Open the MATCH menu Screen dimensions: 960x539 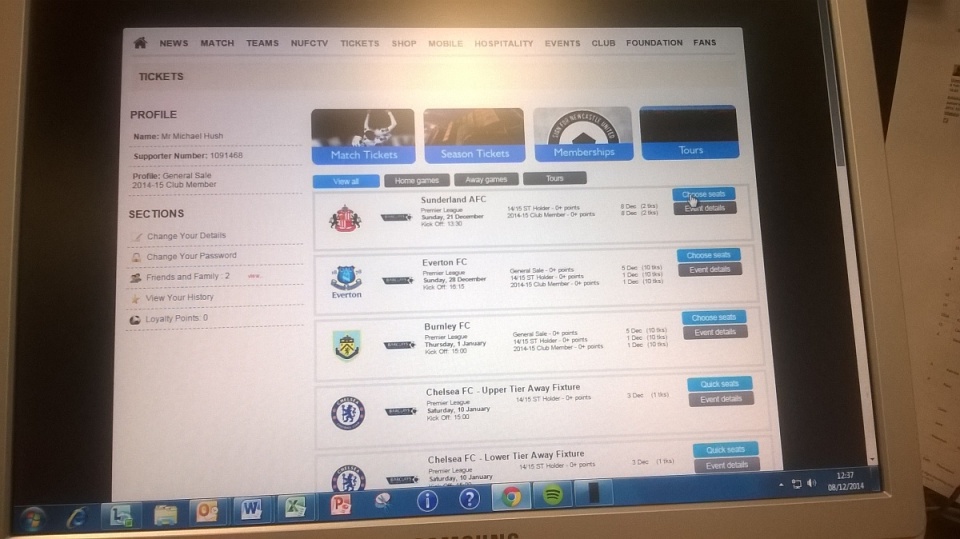(217, 43)
